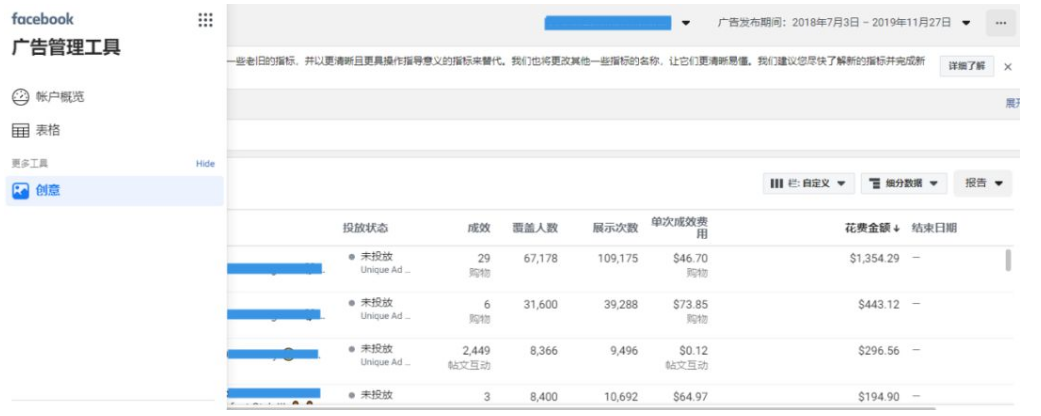Click the 31,600 reach value
The width and height of the screenshot is (1041, 416).
pos(540,304)
